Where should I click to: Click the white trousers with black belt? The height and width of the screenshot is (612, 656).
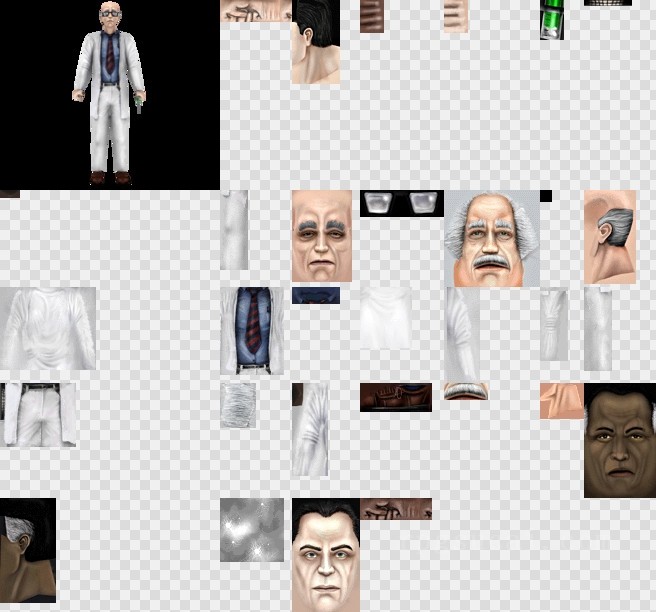[x=39, y=414]
